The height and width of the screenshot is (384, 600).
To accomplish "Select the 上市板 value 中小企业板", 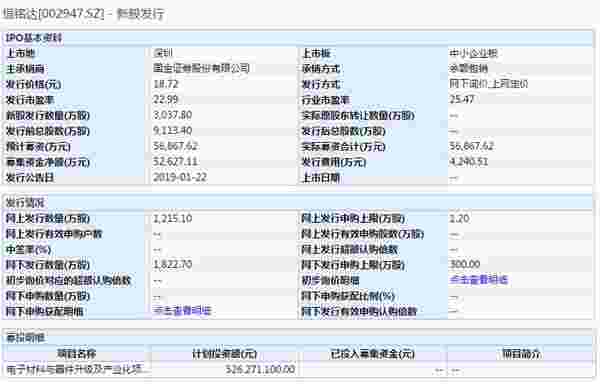I will click(473, 53).
